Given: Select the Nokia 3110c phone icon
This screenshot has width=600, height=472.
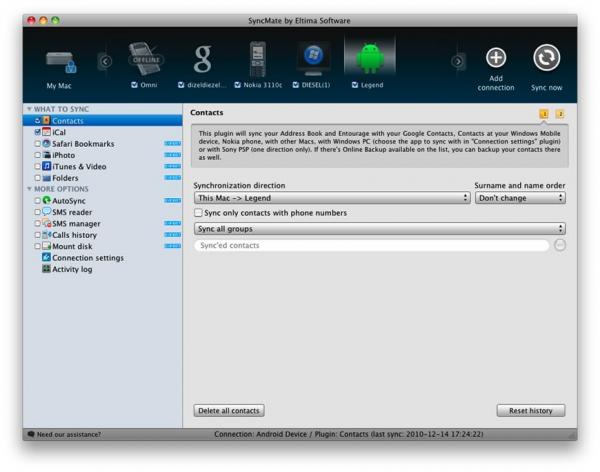Looking at the screenshot, I should pos(258,59).
